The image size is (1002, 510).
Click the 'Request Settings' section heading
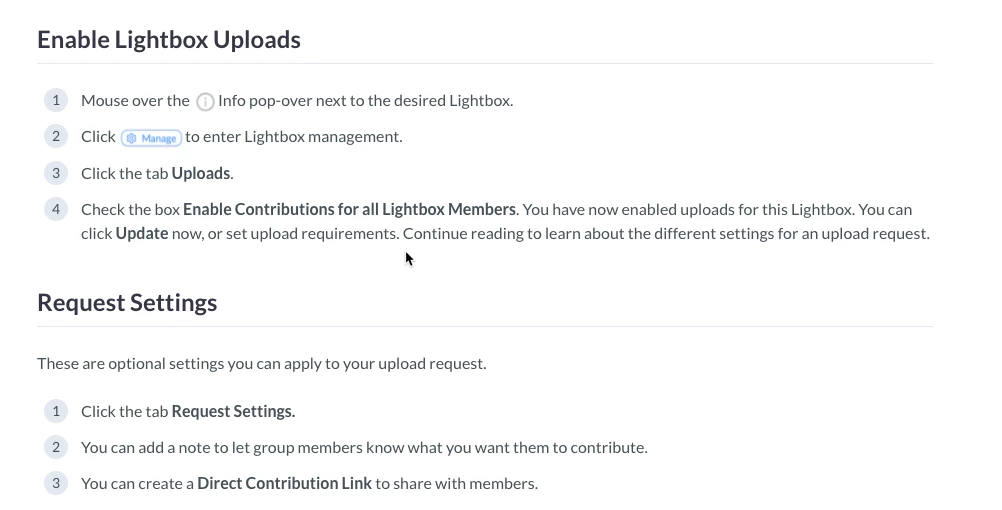(x=127, y=303)
